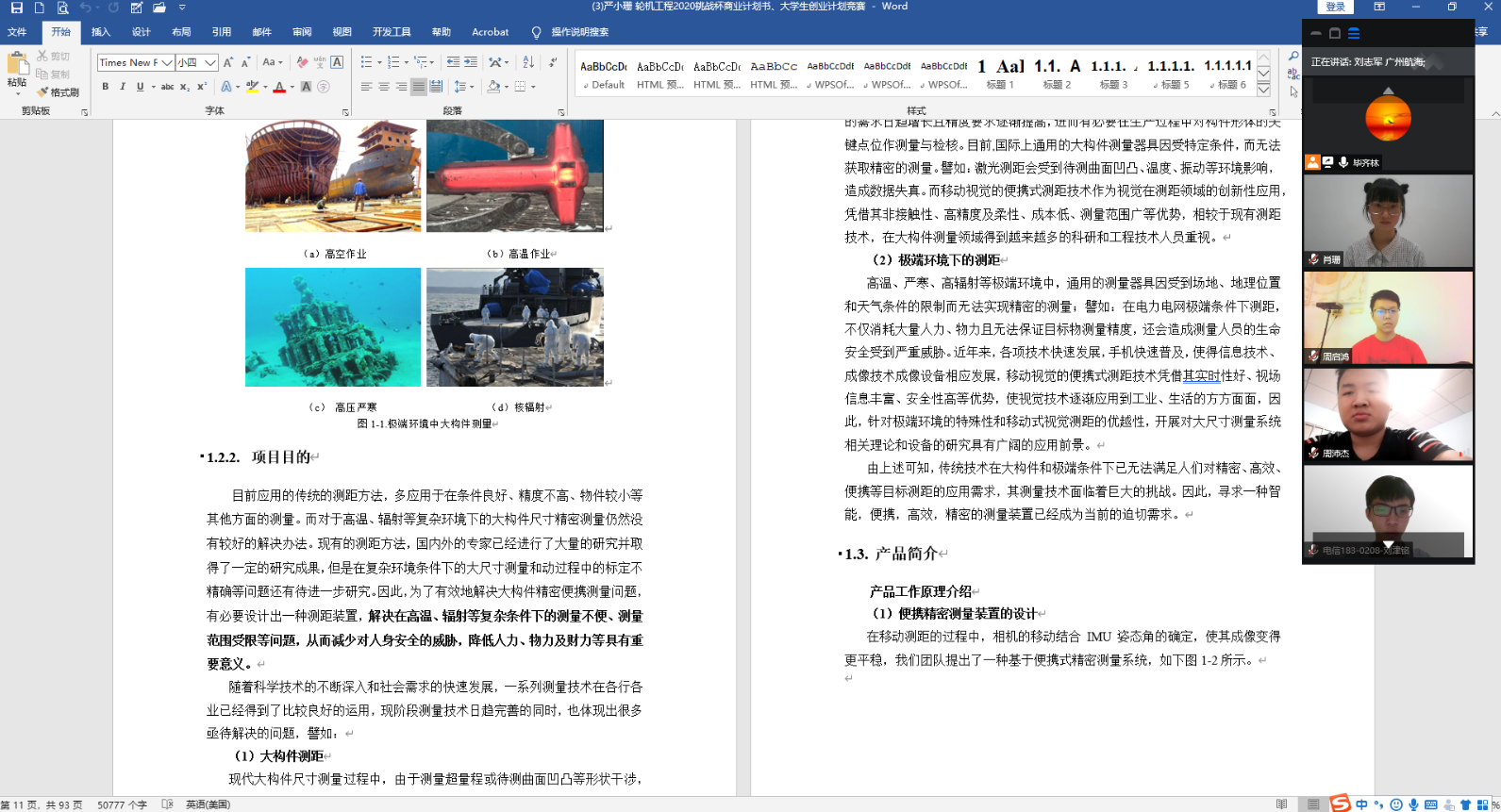The image size is (1501, 812).
Task: Click the grow font size icon
Action: click(228, 62)
